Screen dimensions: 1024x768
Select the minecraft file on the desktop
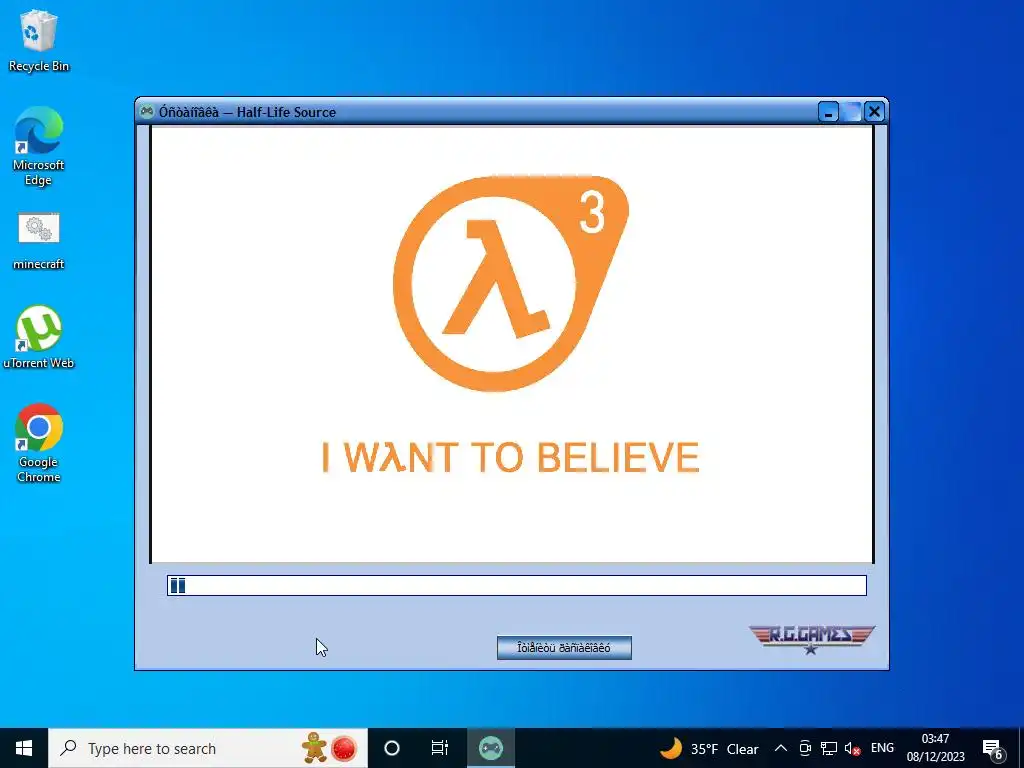tap(39, 240)
